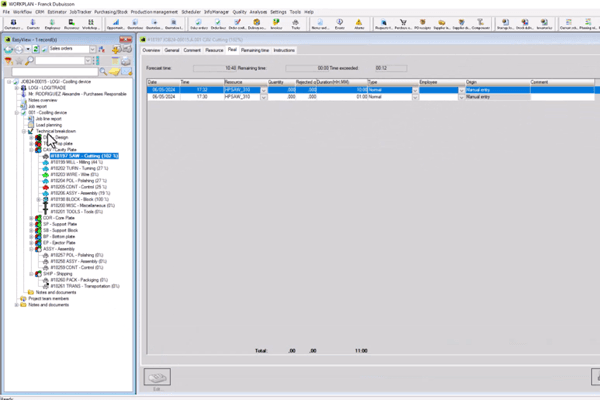600x400 pixels.
Task: Switch to the Instructions tab
Action: pyautogui.click(x=285, y=49)
